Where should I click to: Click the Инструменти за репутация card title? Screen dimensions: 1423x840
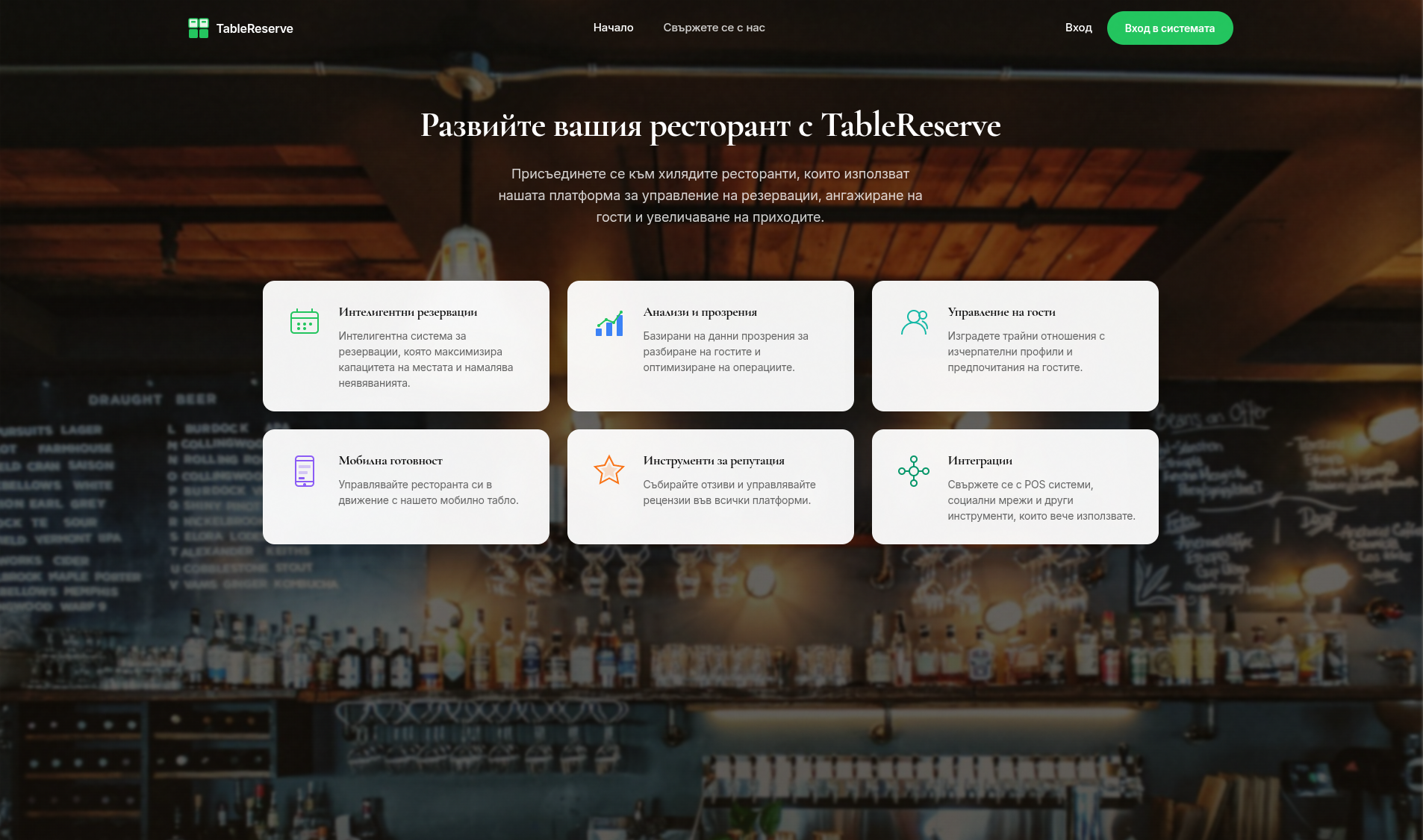point(714,461)
